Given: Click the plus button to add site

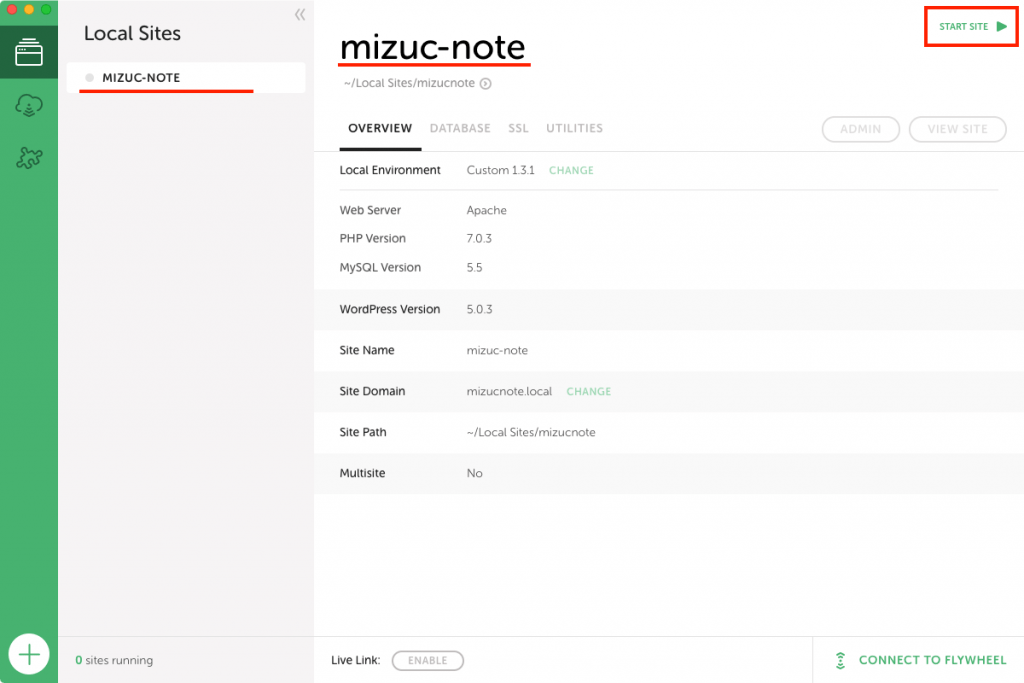Looking at the screenshot, I should (x=29, y=654).
